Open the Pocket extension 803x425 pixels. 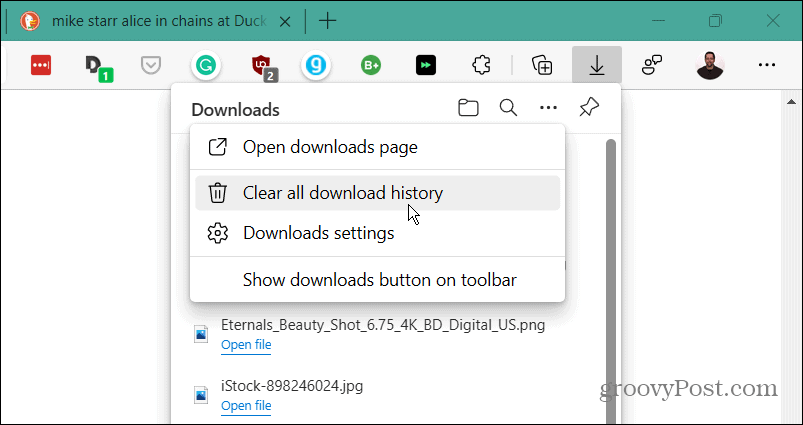tap(150, 65)
